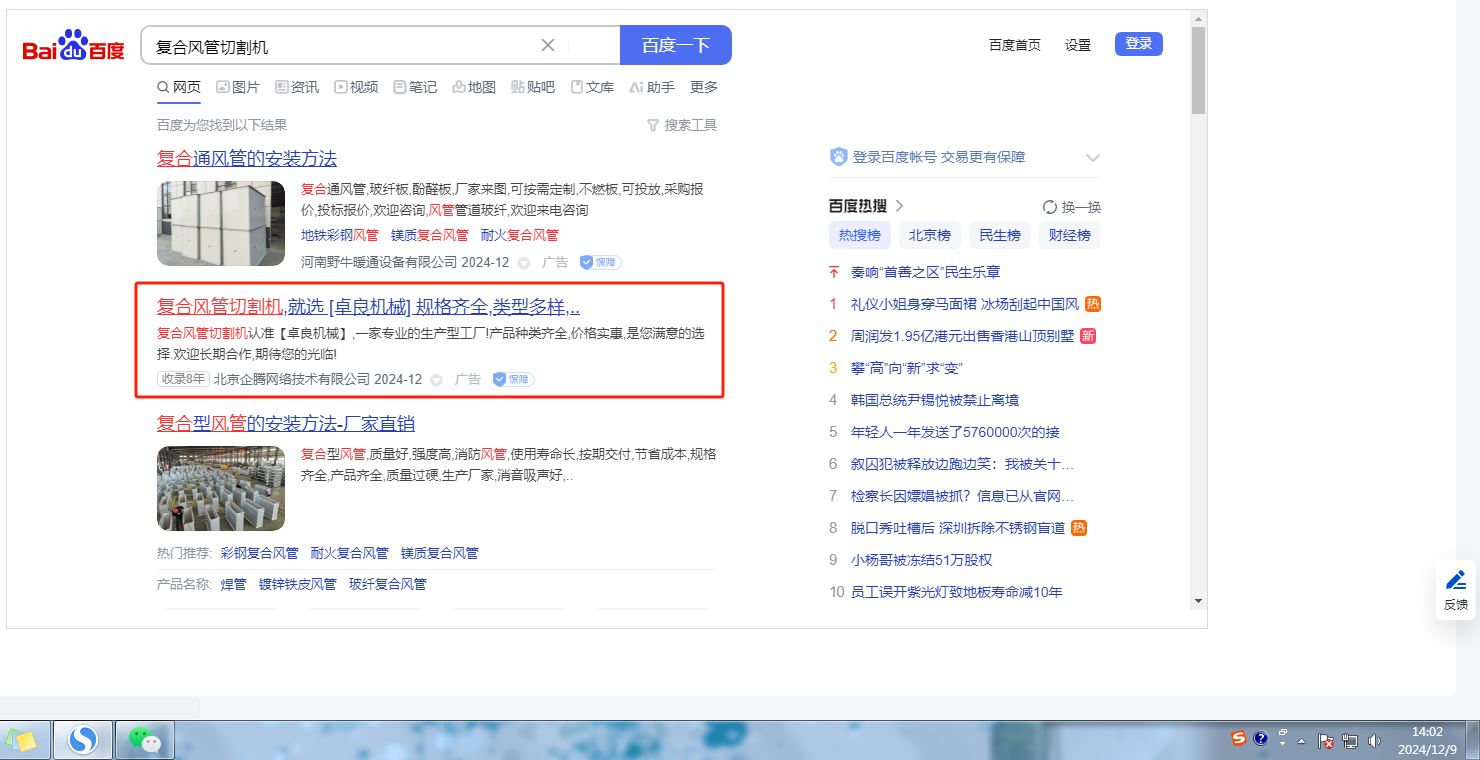Image resolution: width=1480 pixels, height=760 pixels.
Task: Click the Sogou input method tray icon
Action: (1239, 739)
